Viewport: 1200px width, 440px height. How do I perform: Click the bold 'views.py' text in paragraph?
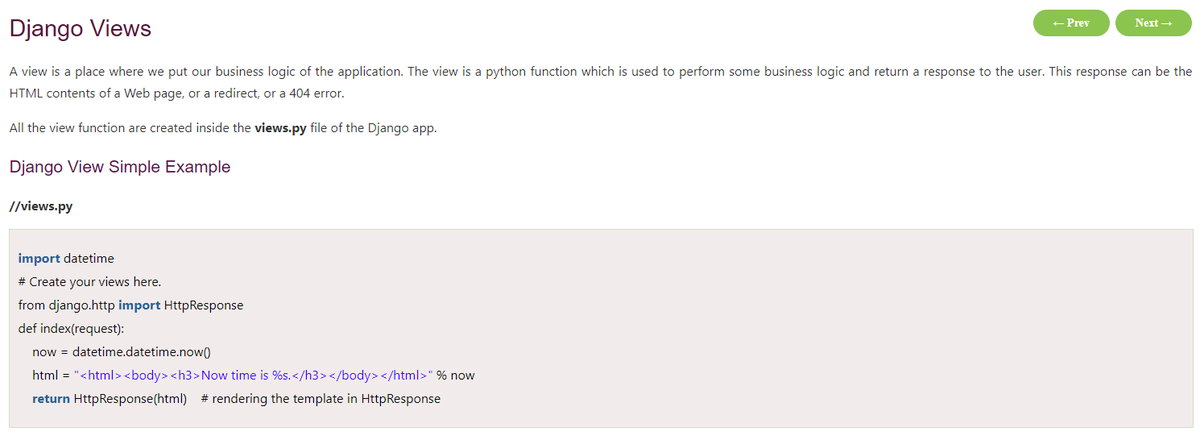click(x=280, y=129)
